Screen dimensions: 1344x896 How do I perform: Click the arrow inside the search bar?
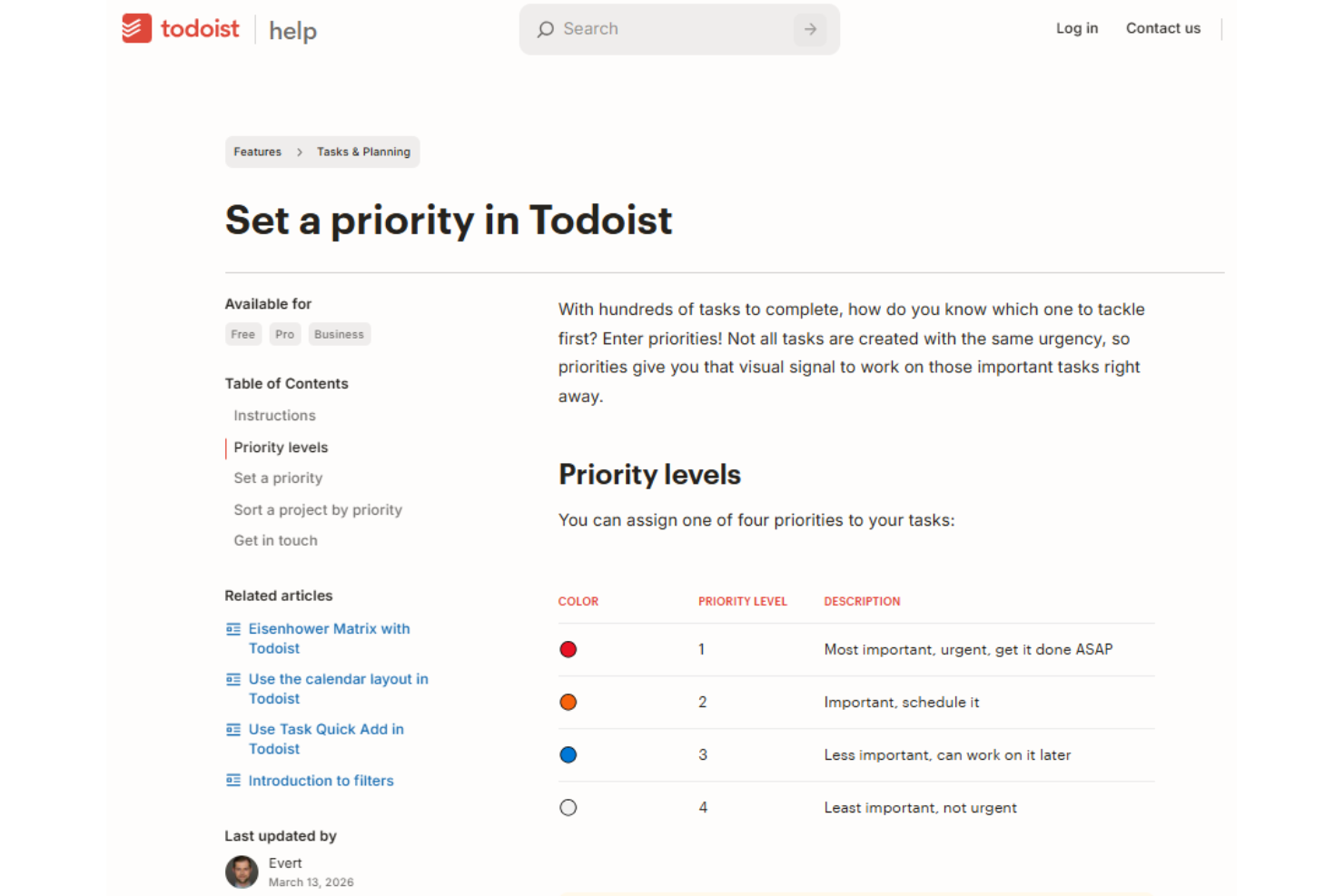tap(809, 29)
